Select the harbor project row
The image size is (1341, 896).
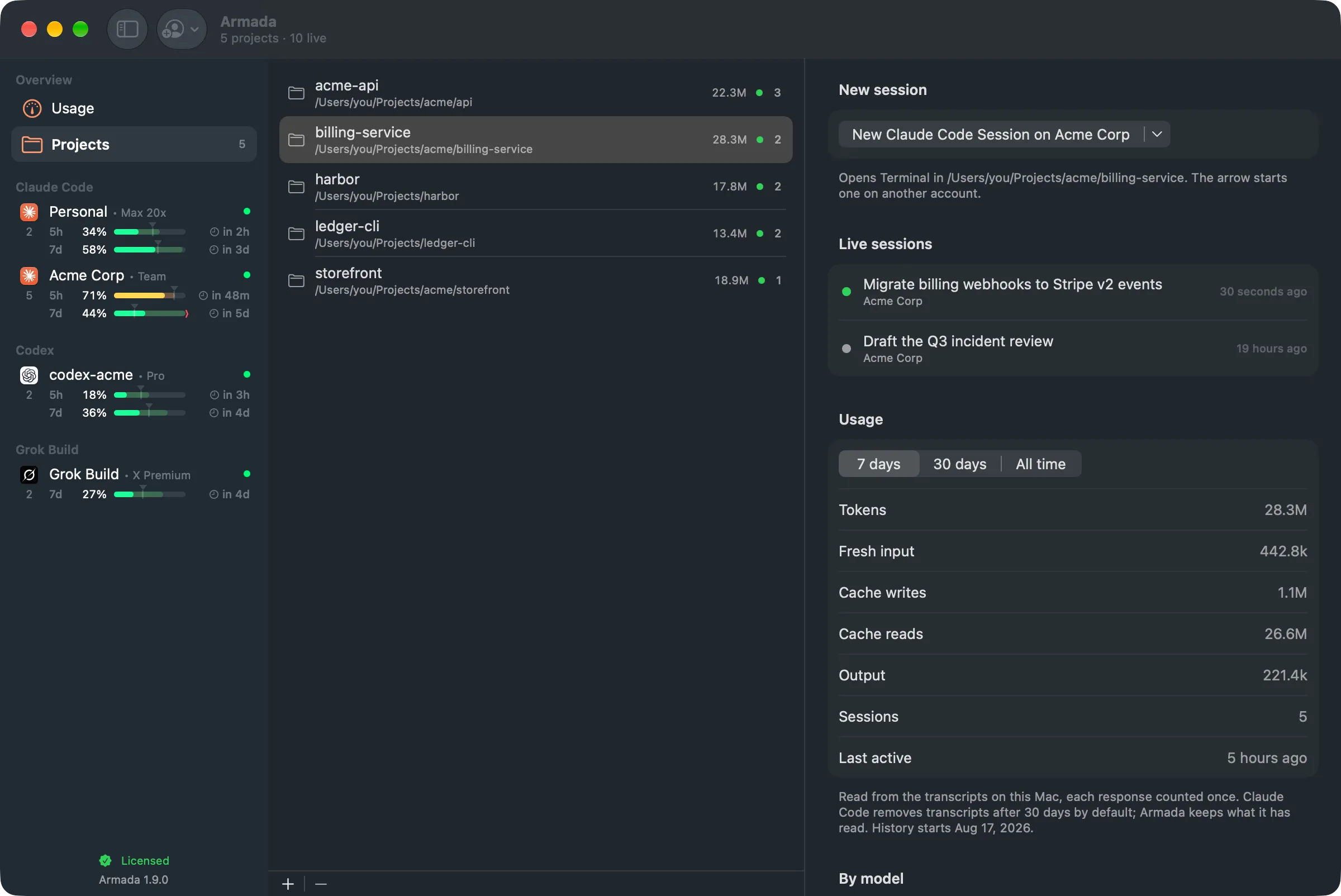pos(536,186)
